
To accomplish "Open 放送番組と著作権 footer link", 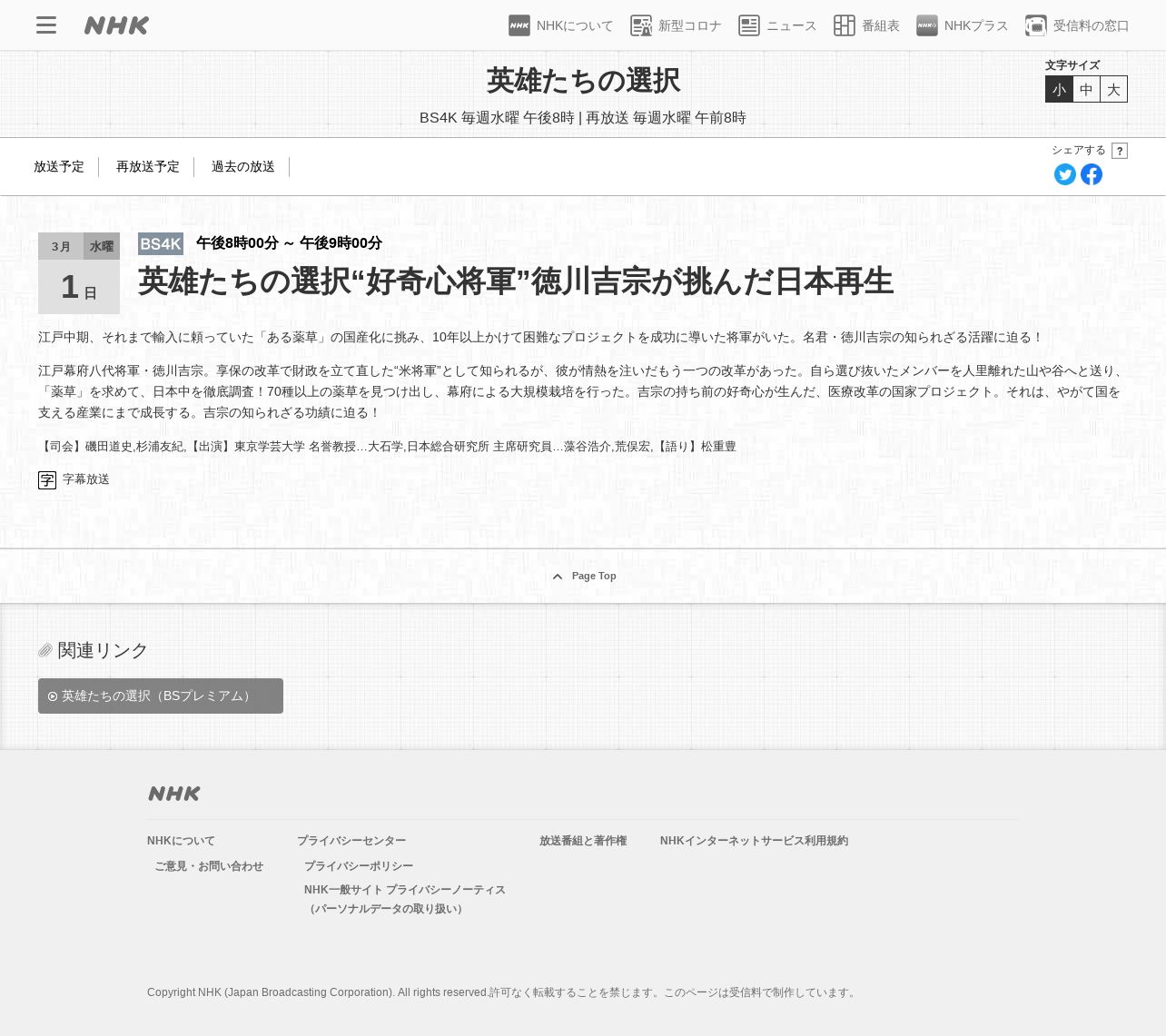I will 583,841.
